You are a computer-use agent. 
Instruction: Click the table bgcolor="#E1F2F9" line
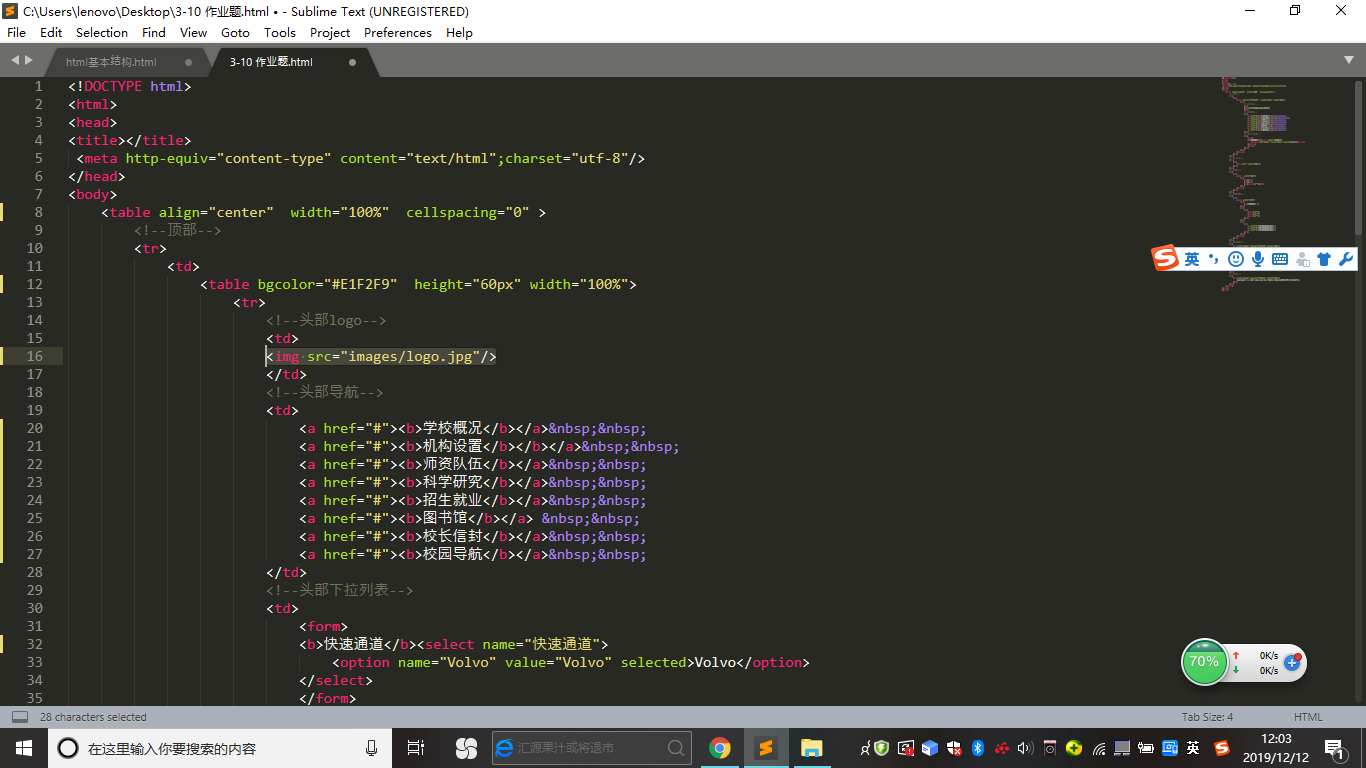(418, 284)
